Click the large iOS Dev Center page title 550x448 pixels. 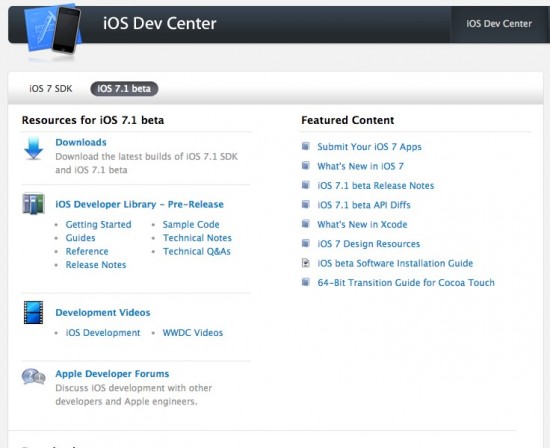point(160,24)
